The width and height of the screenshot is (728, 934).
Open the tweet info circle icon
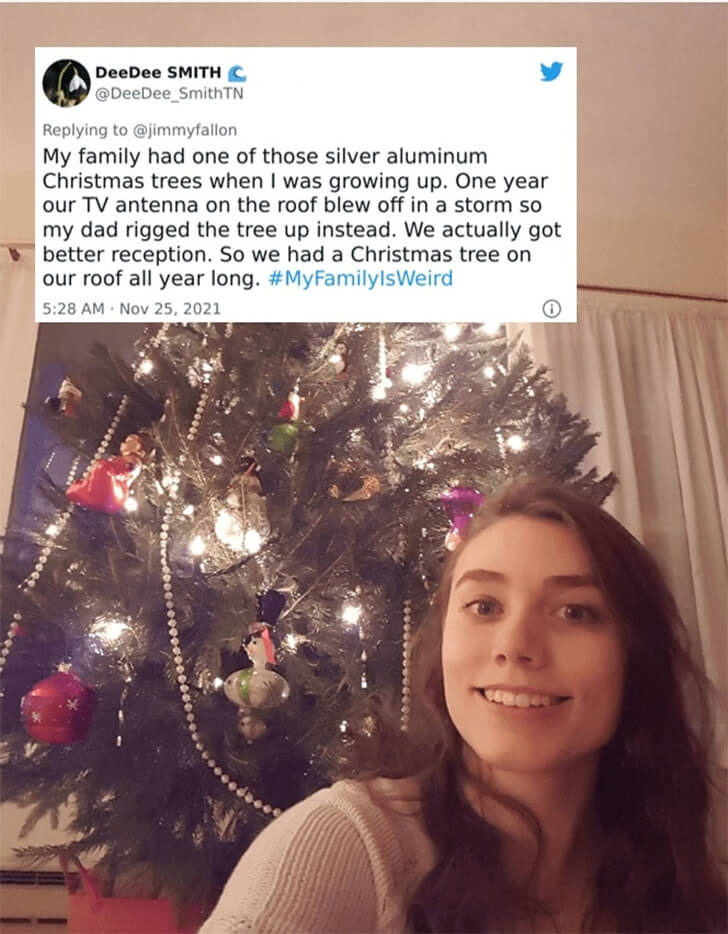[552, 309]
